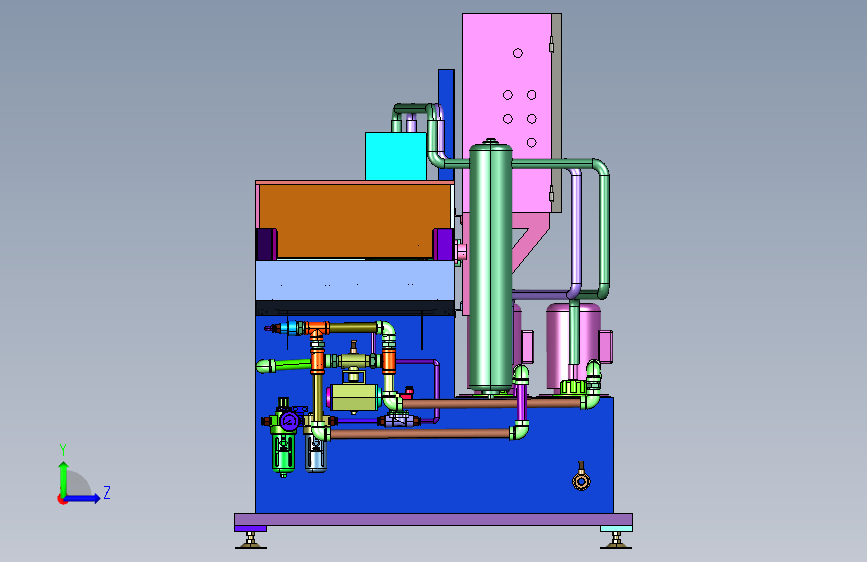Select the dark purple block at orange cover's left

(267, 244)
